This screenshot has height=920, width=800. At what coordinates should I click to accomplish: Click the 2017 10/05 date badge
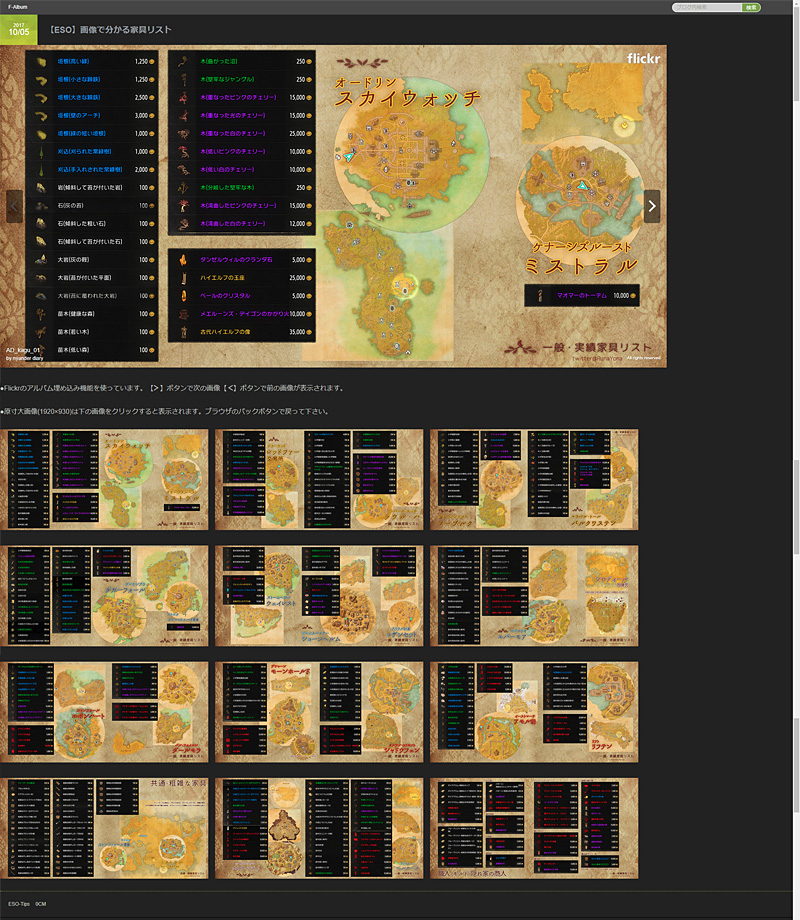click(19, 30)
